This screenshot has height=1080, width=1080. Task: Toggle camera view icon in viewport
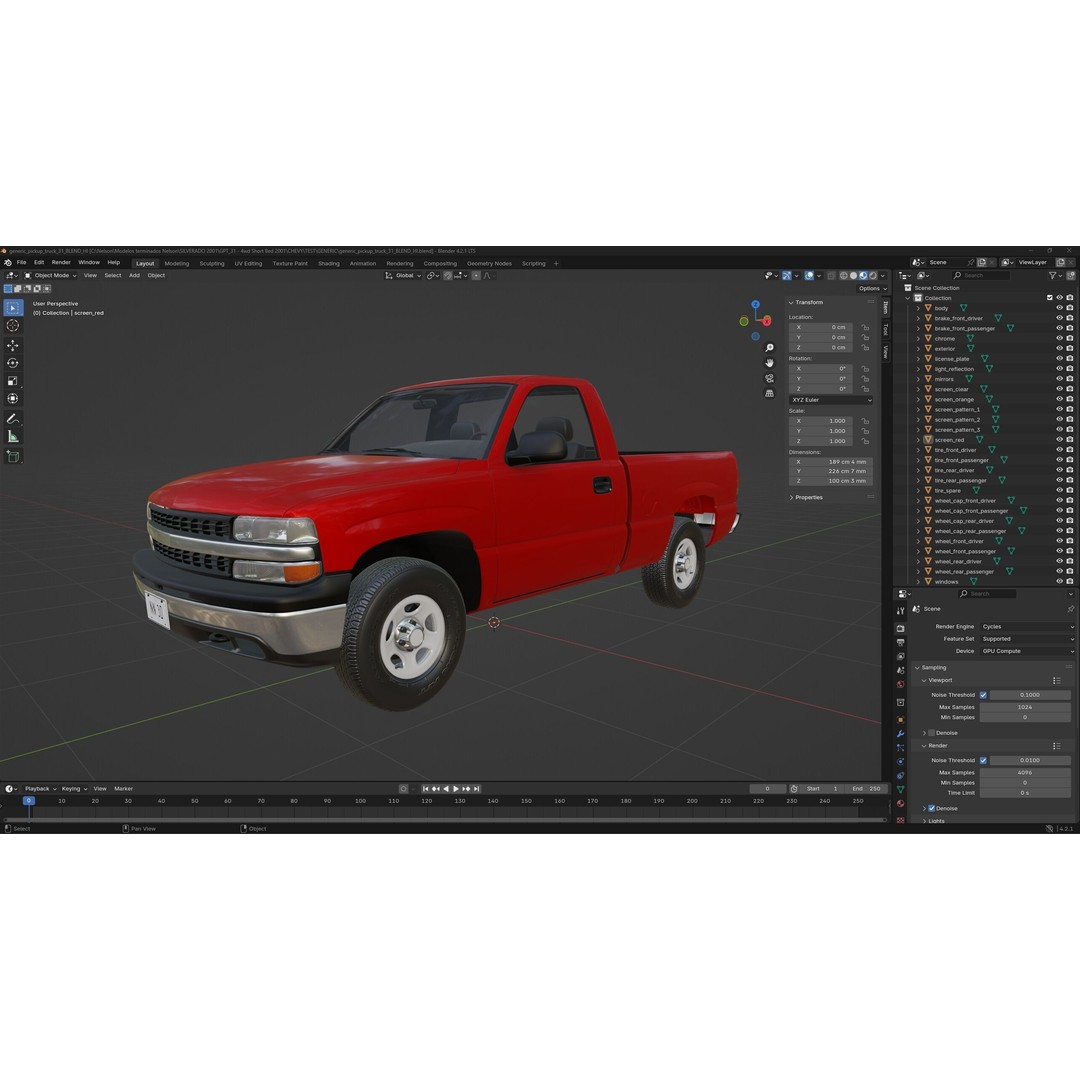click(769, 378)
